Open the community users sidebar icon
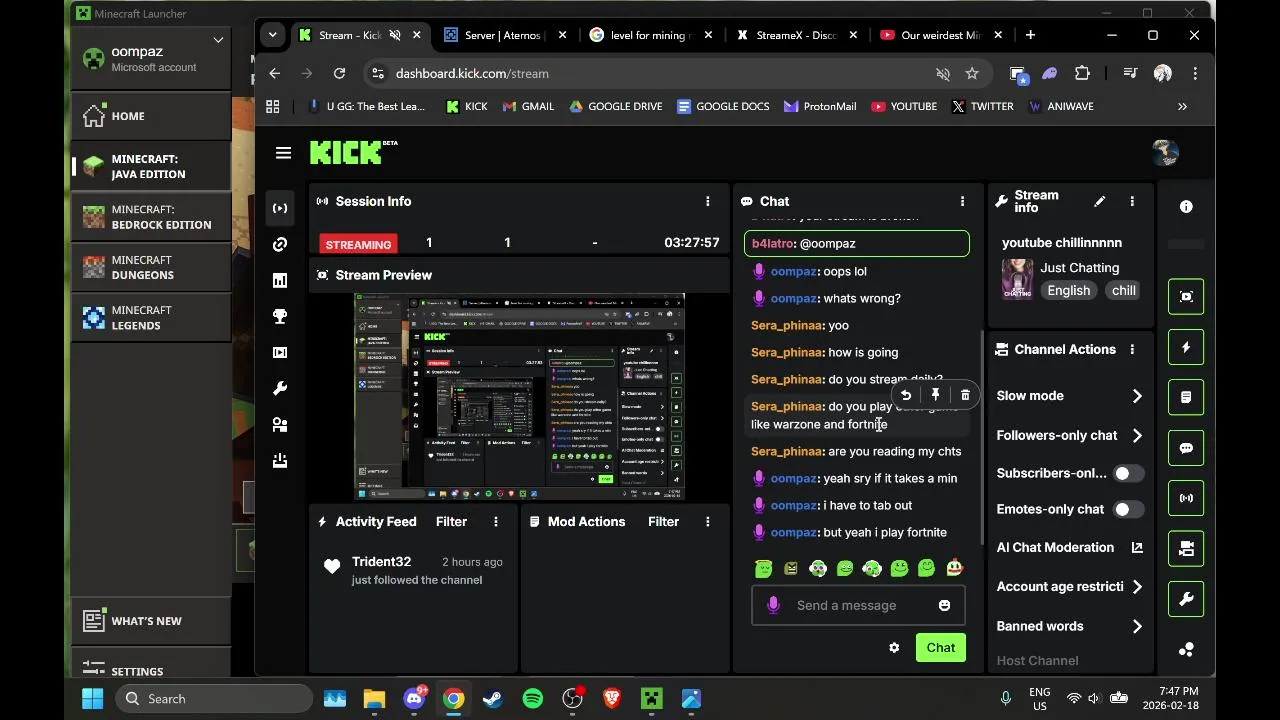Screen dimensions: 1280x720 (280, 425)
